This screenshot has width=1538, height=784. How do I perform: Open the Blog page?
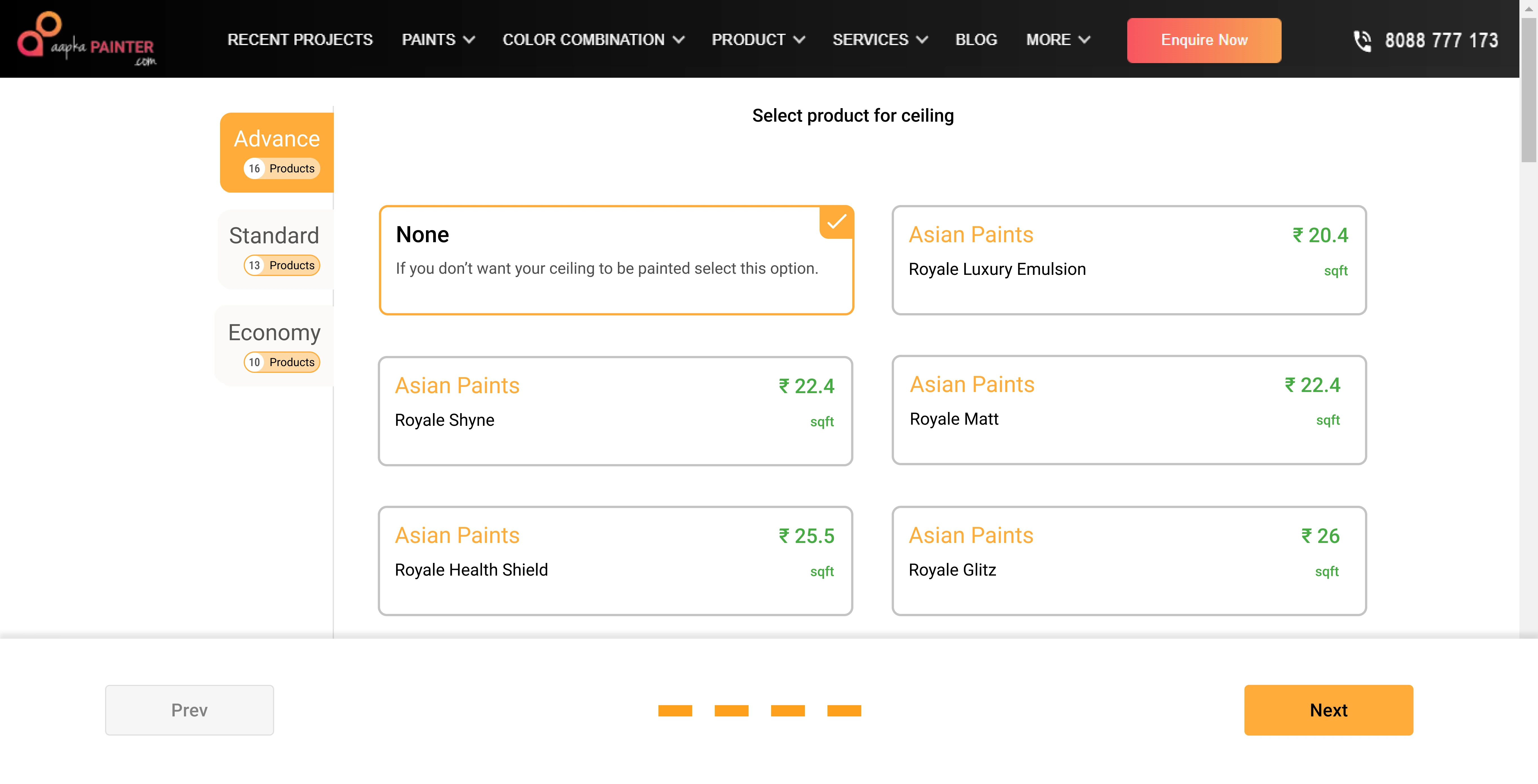(x=976, y=40)
